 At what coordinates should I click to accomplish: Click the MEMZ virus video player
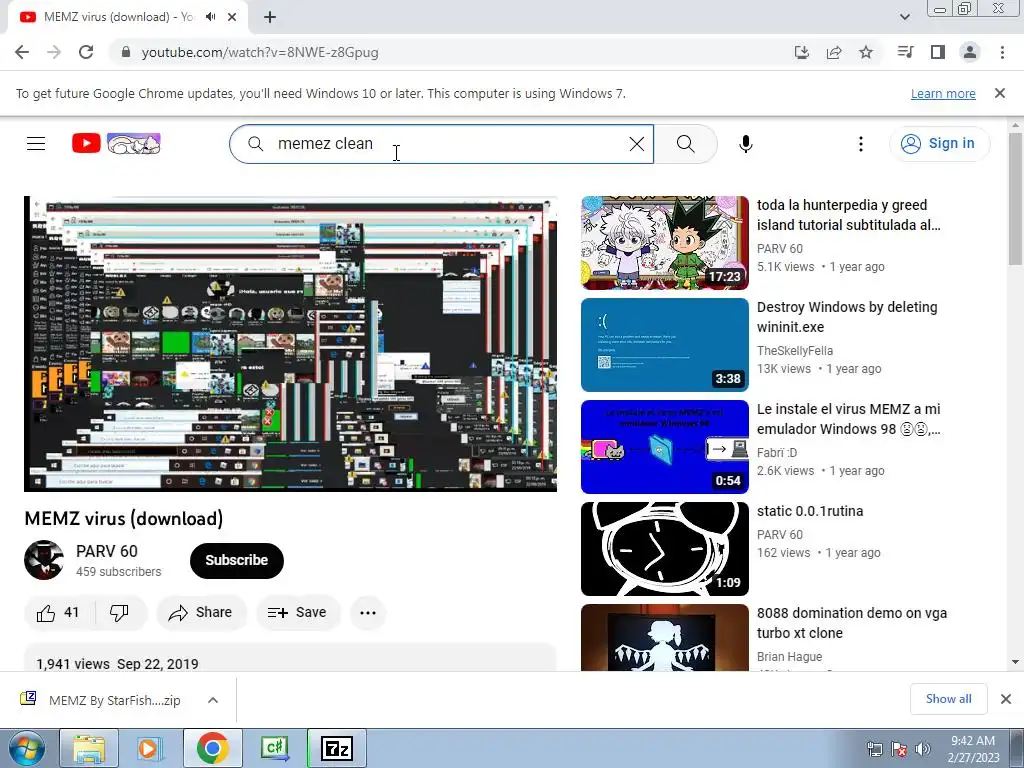pyautogui.click(x=291, y=344)
